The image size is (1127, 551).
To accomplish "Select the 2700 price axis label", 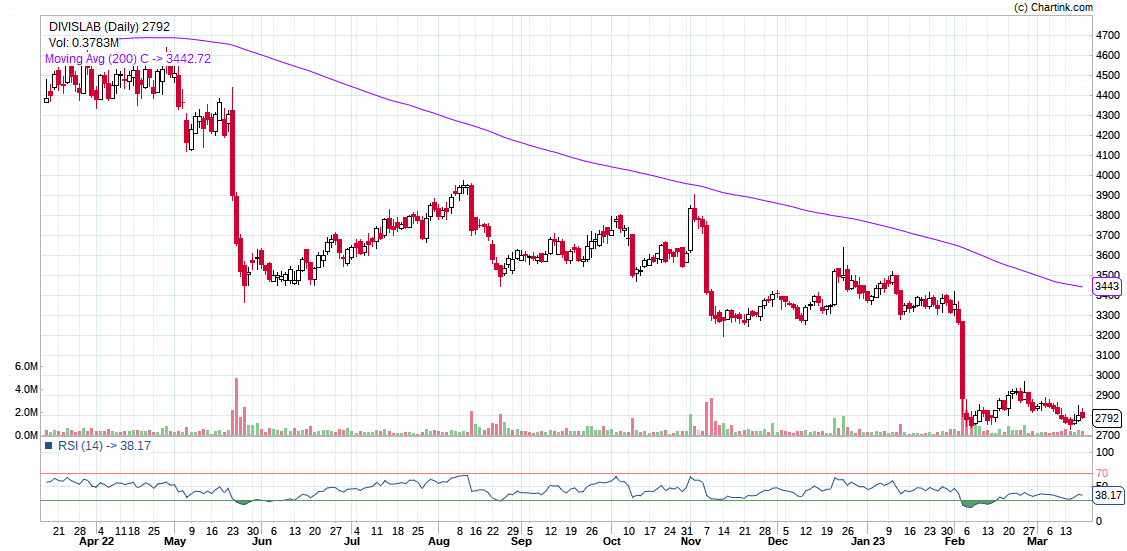I will (1107, 435).
